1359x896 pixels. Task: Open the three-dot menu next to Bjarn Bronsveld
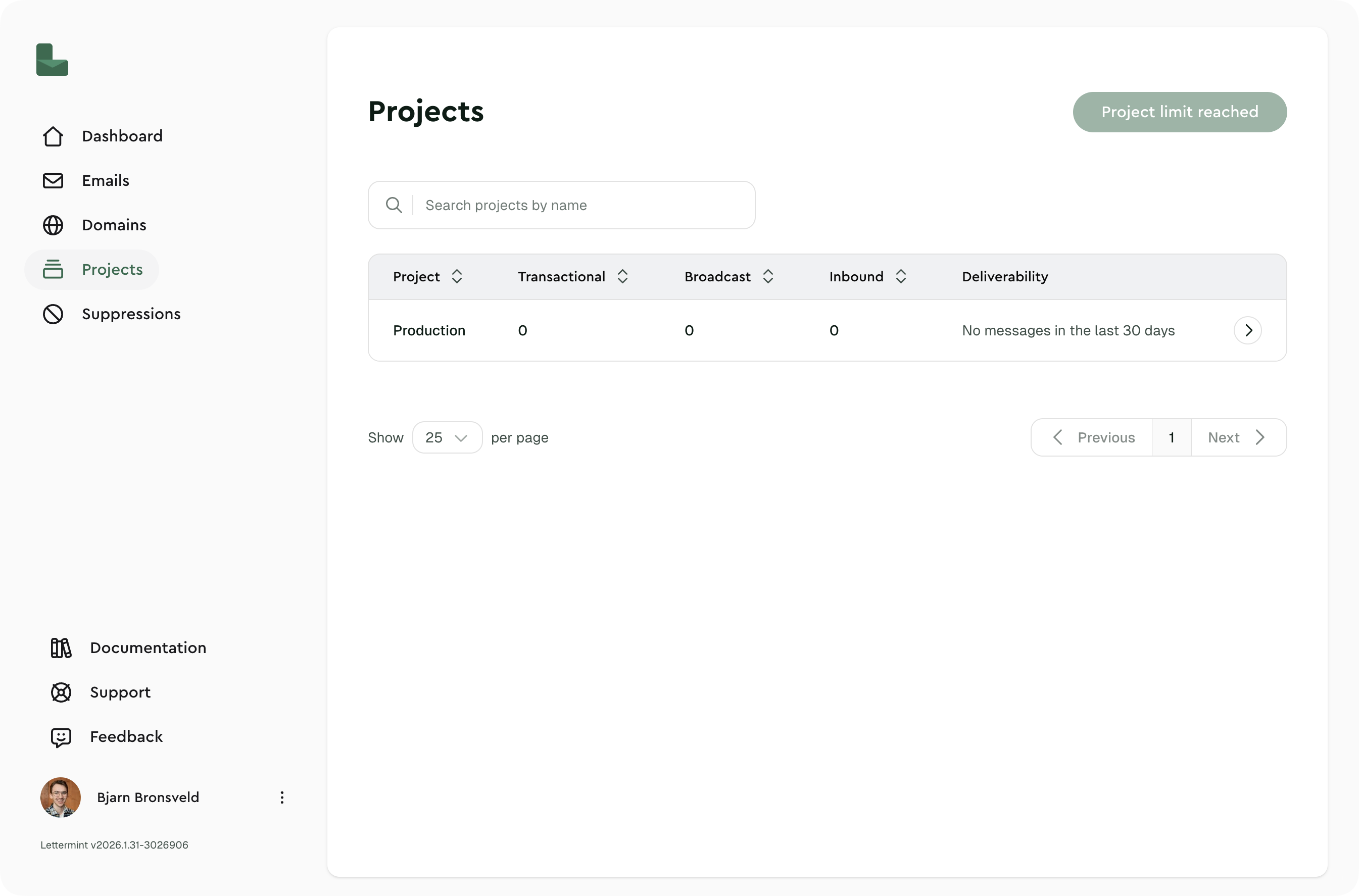[282, 797]
